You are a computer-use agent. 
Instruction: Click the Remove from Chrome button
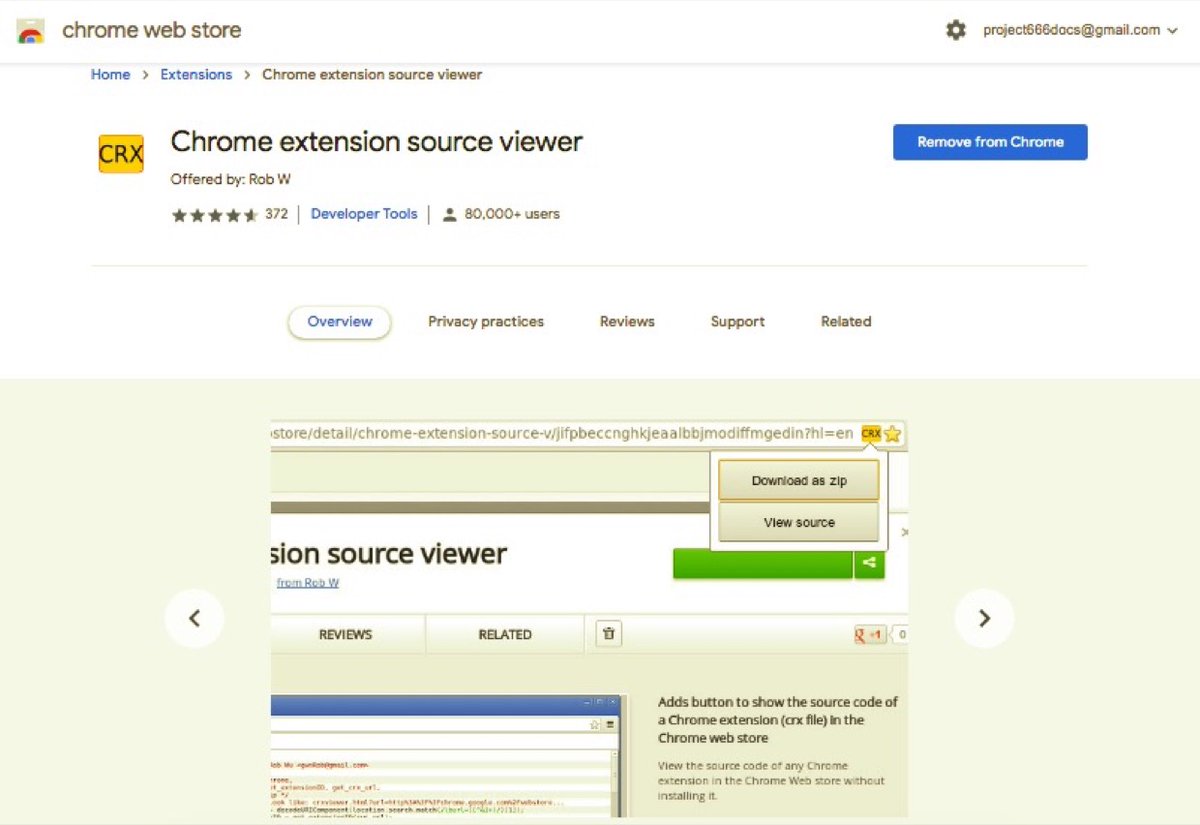[990, 142]
